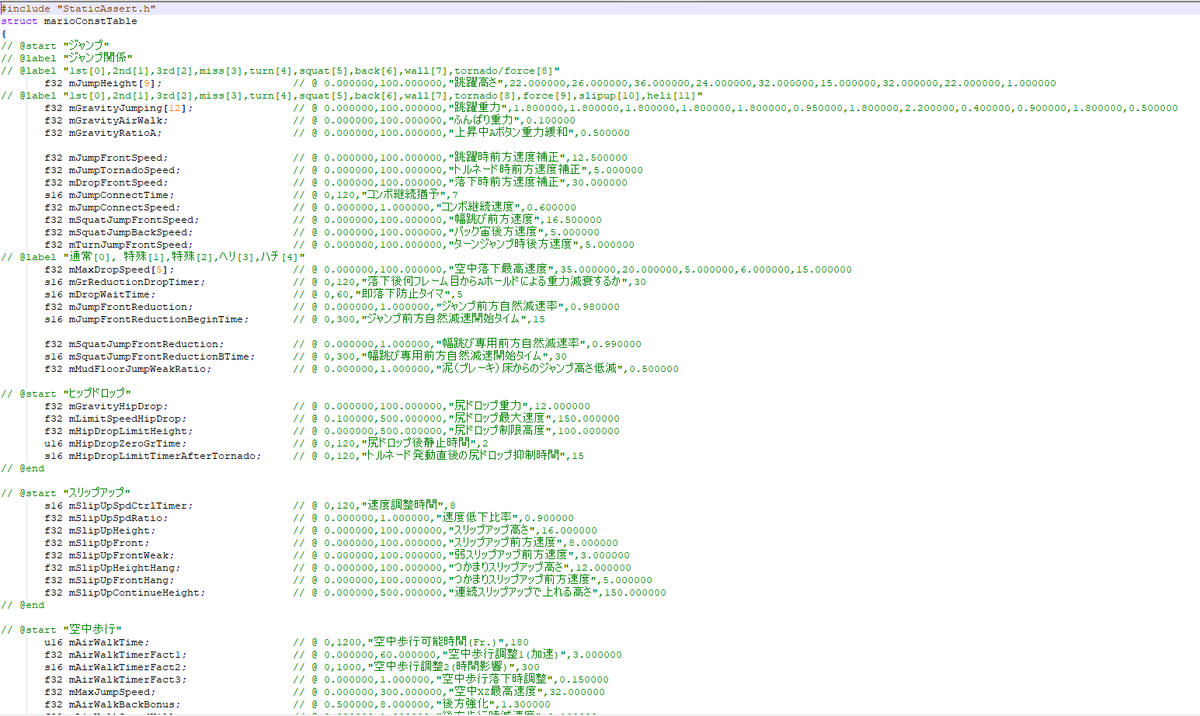Click the mLimitSpeedHipDrop variable
The width and height of the screenshot is (1200, 716).
click(125, 418)
